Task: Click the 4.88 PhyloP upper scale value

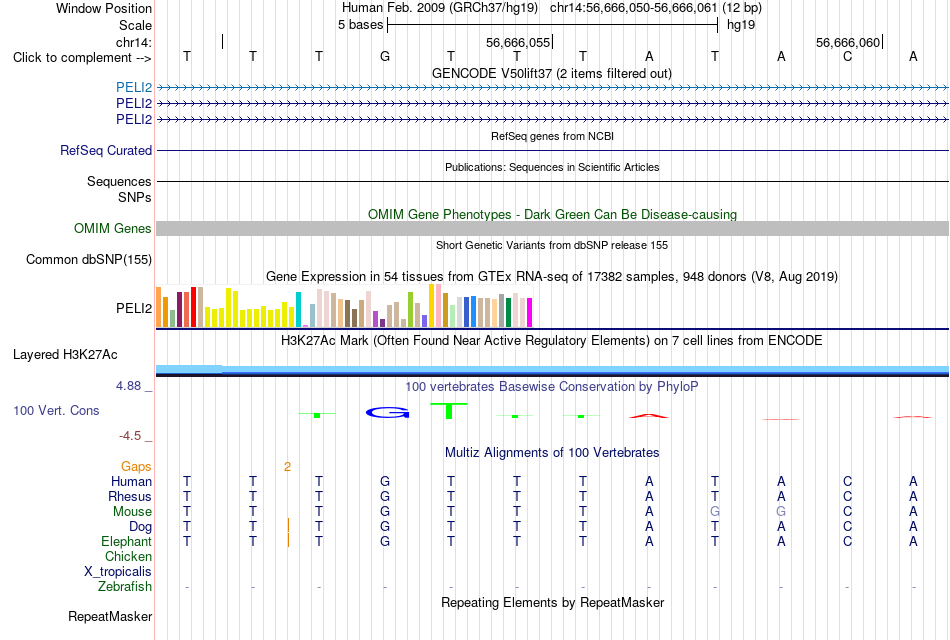Action: pos(128,386)
